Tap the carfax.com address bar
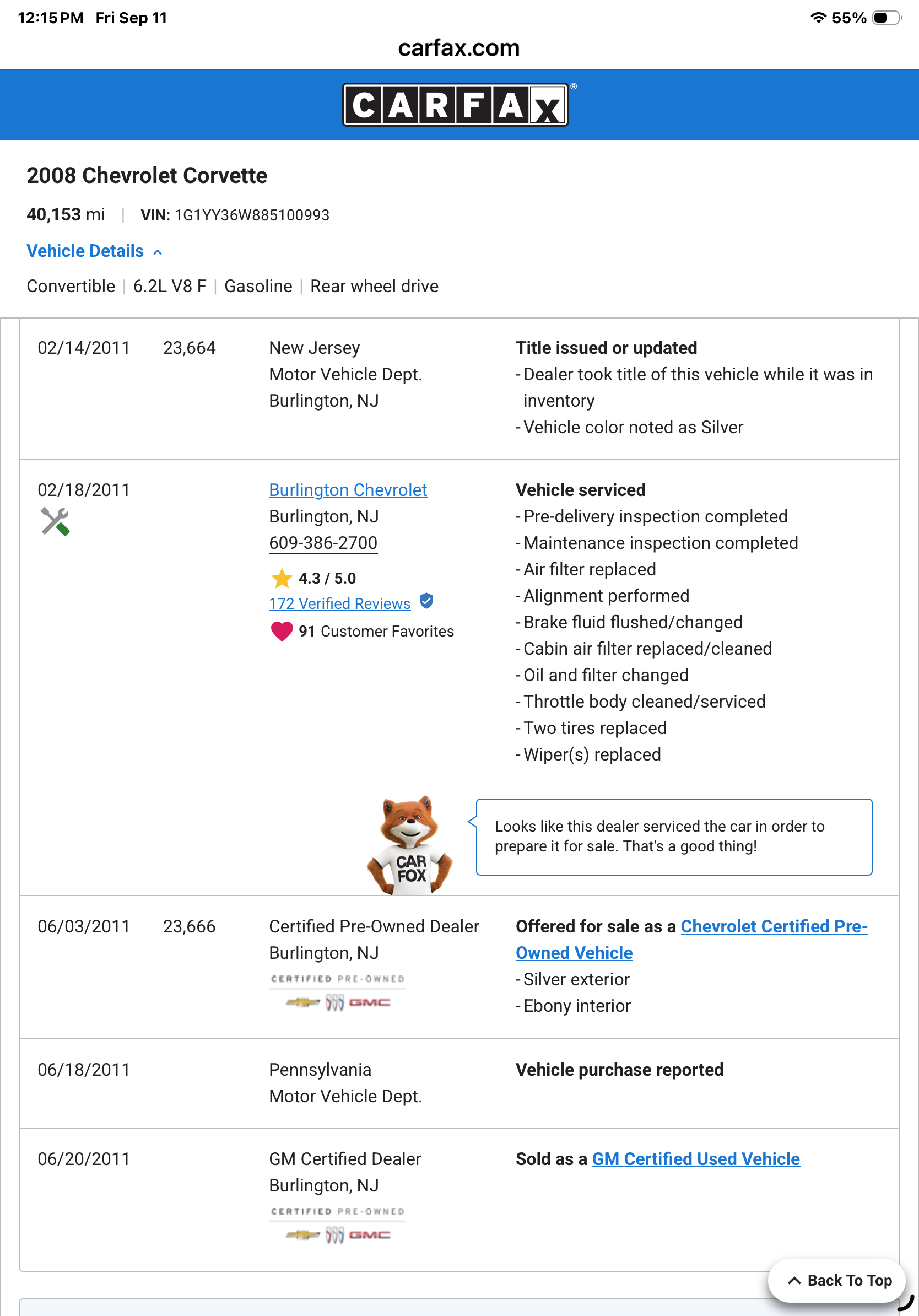Viewport: 919px width, 1316px height. (x=459, y=47)
